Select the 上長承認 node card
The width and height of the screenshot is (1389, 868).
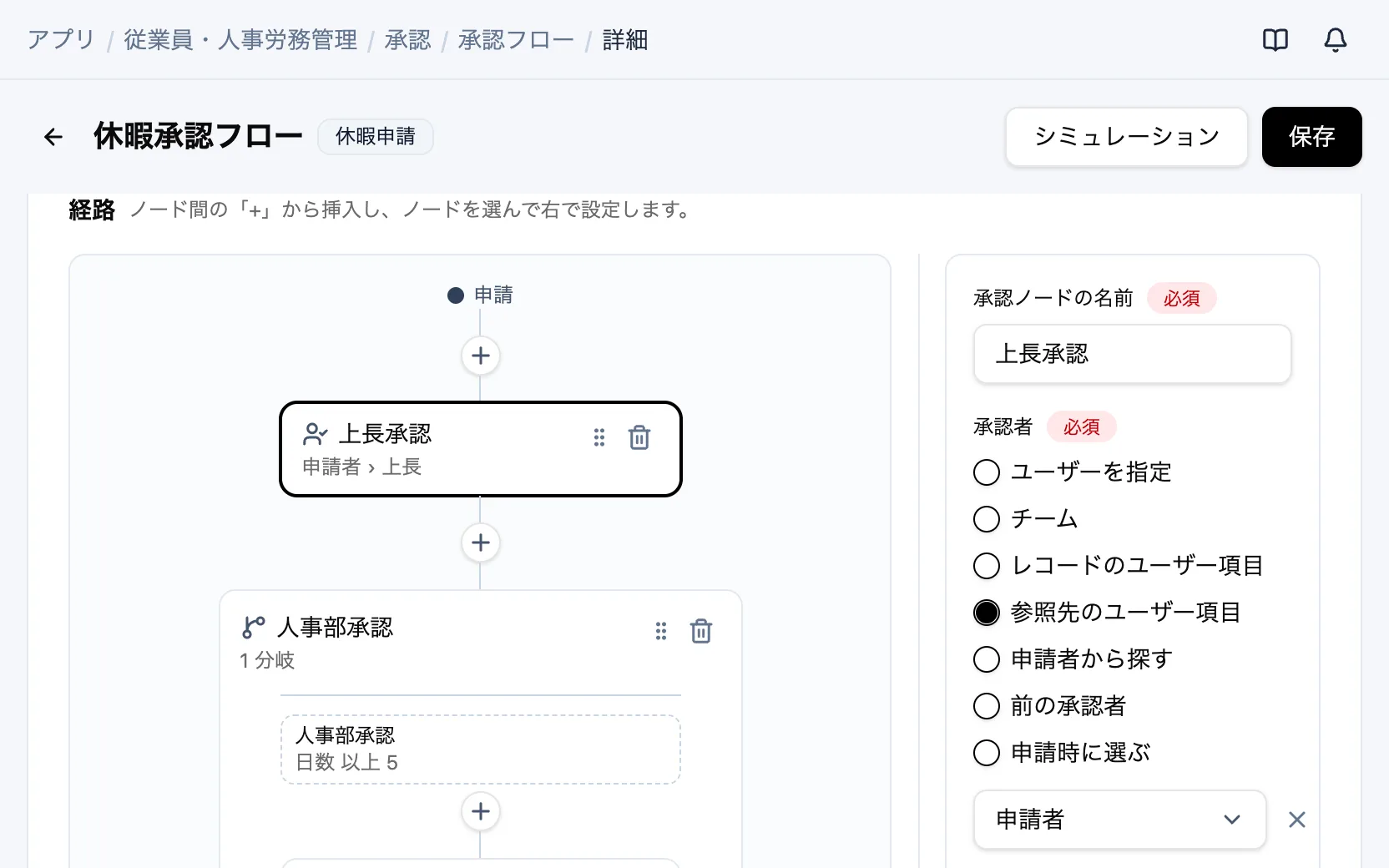481,449
